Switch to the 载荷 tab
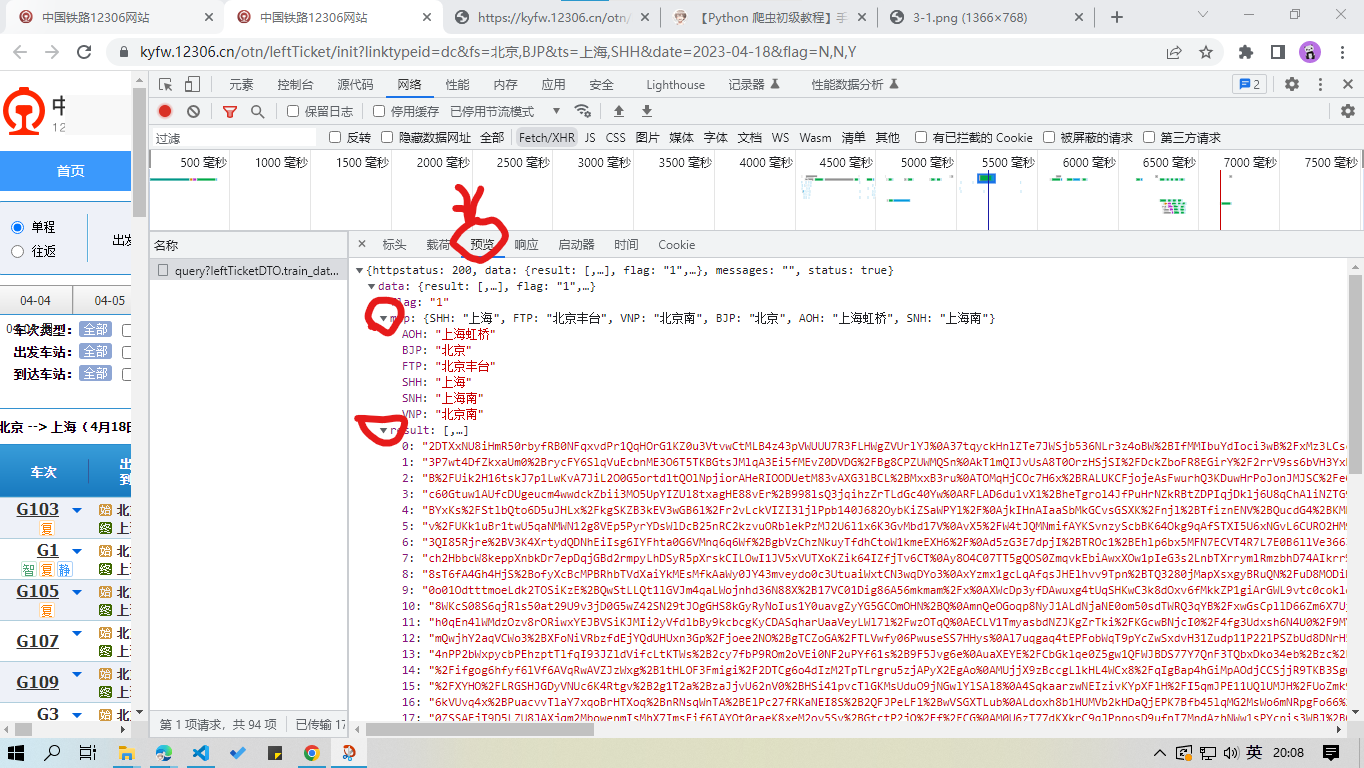Screen dimensions: 1364x768 pyautogui.click(x=438, y=244)
